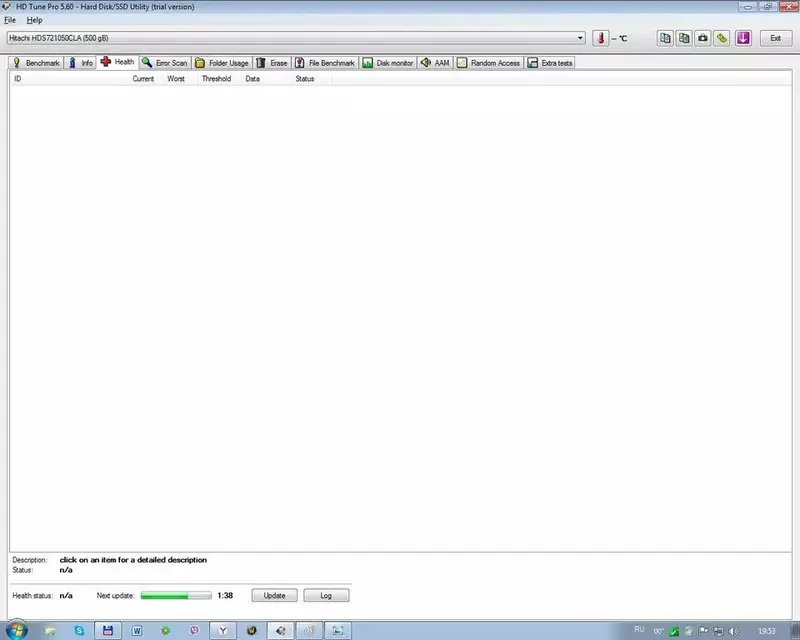This screenshot has height=640, width=800.
Task: Open Skype from the taskbar
Action: pos(79,631)
